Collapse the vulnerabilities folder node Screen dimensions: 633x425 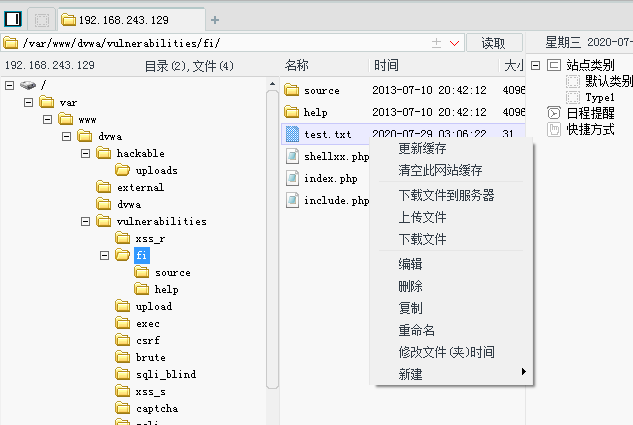85,221
